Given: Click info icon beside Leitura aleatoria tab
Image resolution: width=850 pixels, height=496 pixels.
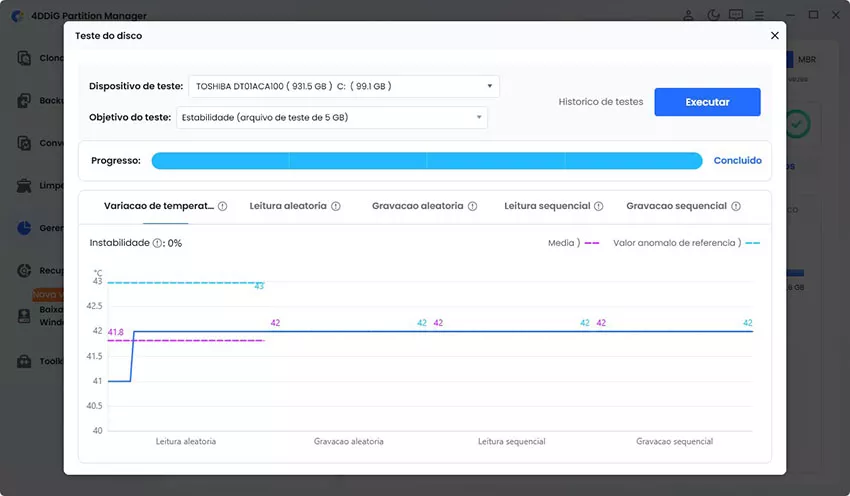Looking at the screenshot, I should pos(336,206).
